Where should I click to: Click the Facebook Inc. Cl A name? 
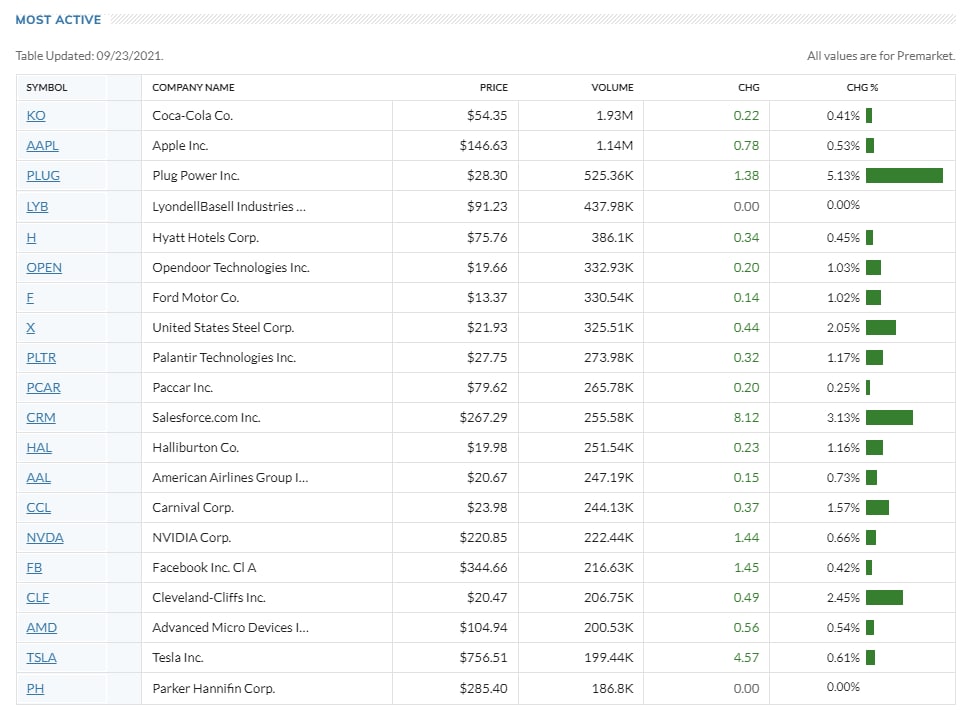[204, 567]
